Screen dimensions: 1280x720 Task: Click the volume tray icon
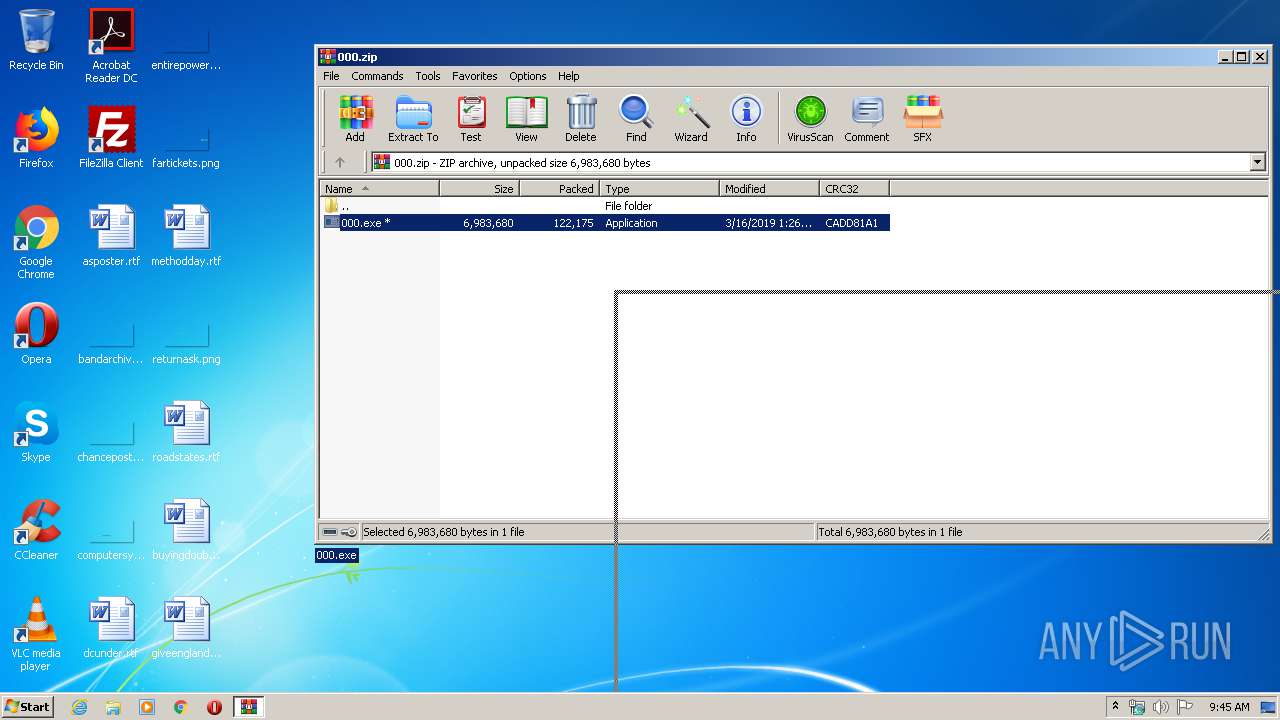coord(1161,707)
